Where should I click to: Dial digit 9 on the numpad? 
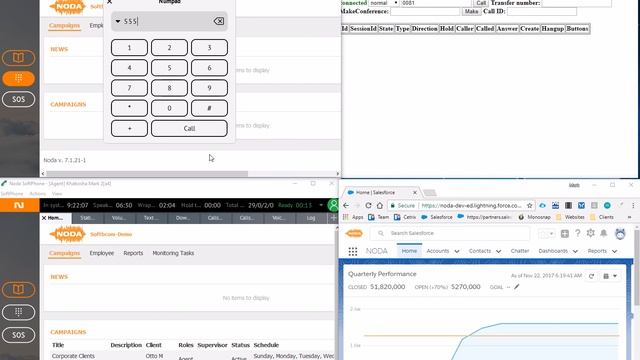209,88
